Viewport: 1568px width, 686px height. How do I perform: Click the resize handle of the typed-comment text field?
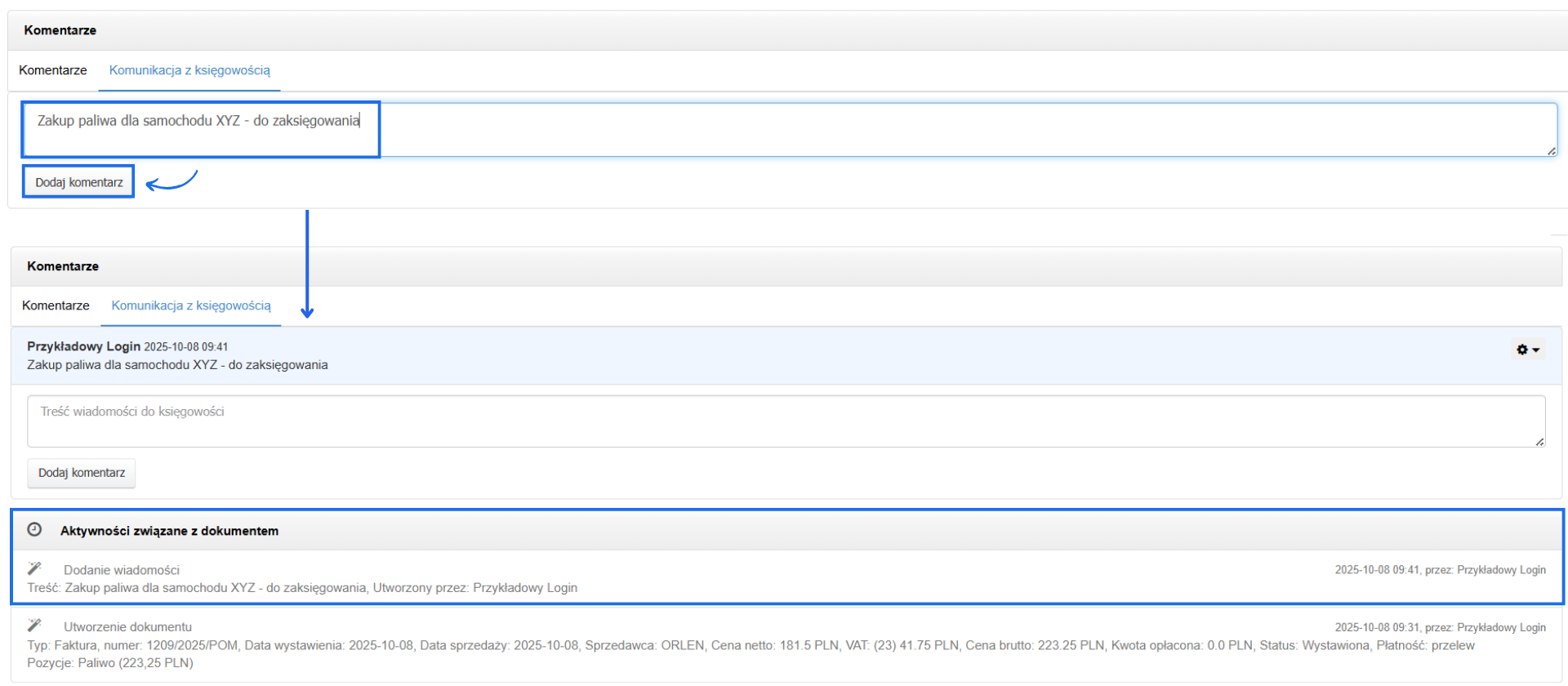[x=1551, y=150]
